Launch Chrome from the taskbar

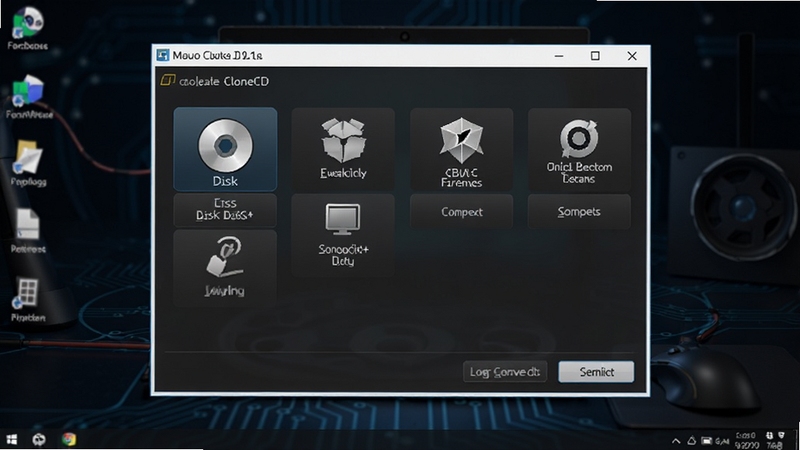(69, 439)
